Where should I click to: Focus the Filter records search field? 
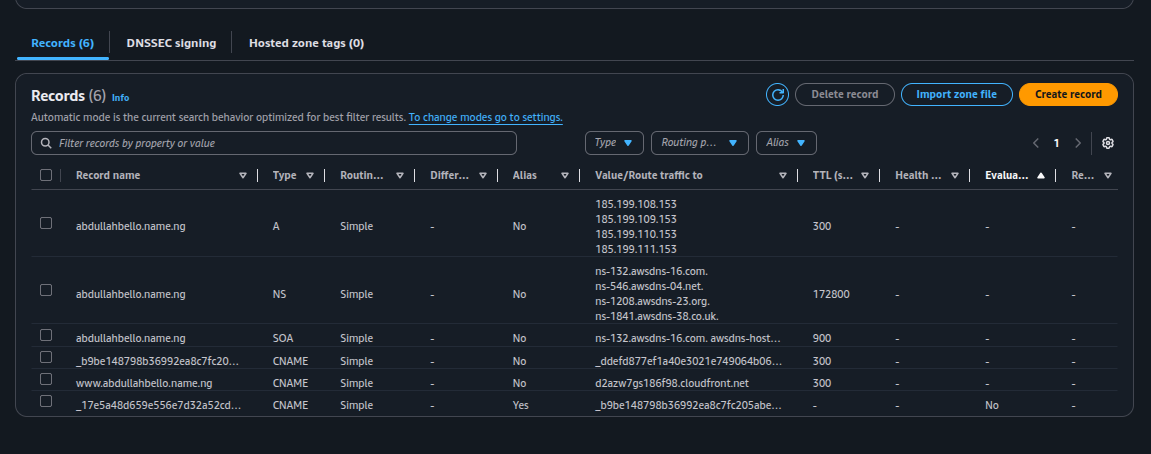click(274, 143)
